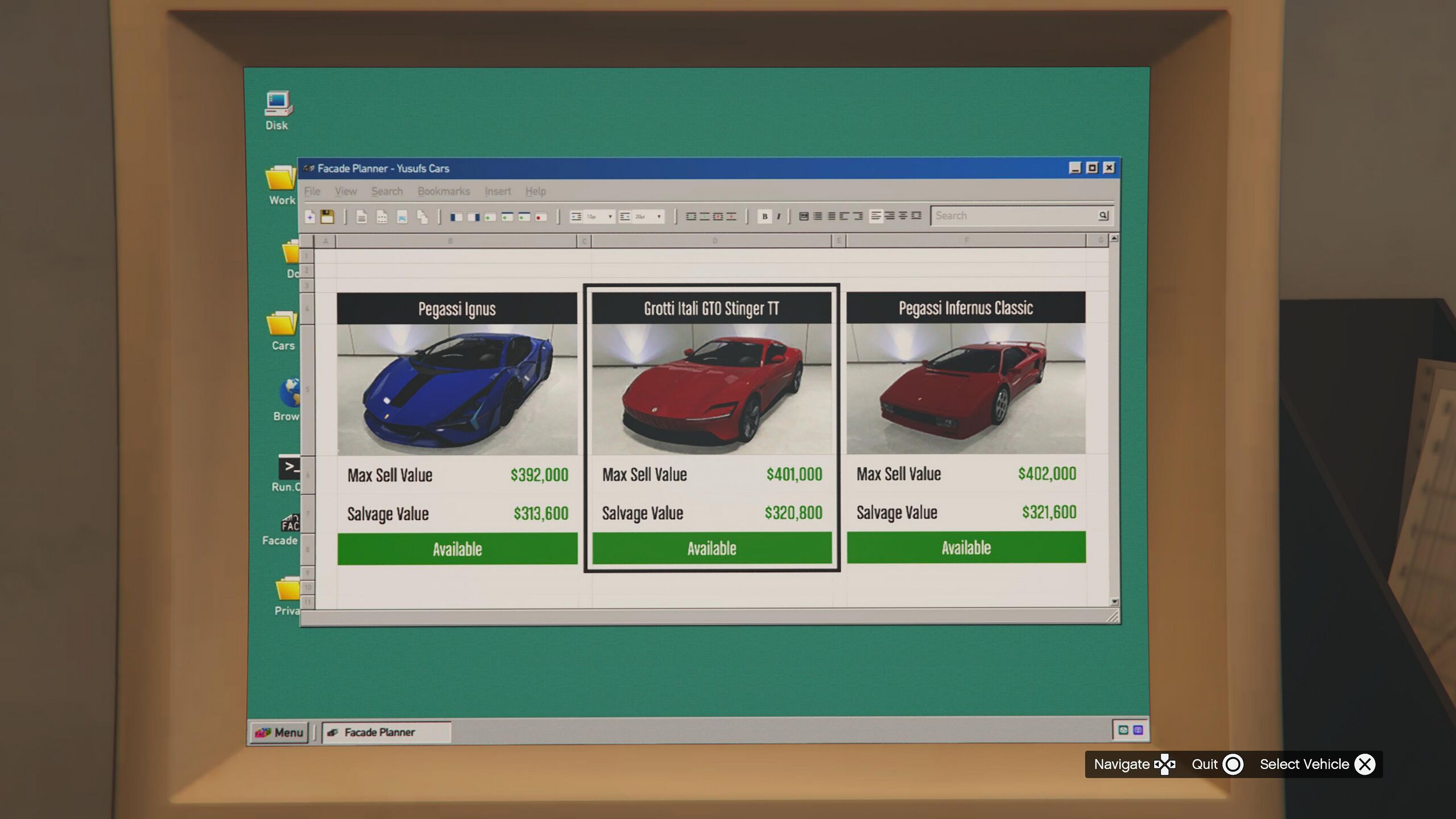The height and width of the screenshot is (819, 1456).
Task: Click Available under Pegassi Infernus Classic
Action: pyautogui.click(x=966, y=548)
